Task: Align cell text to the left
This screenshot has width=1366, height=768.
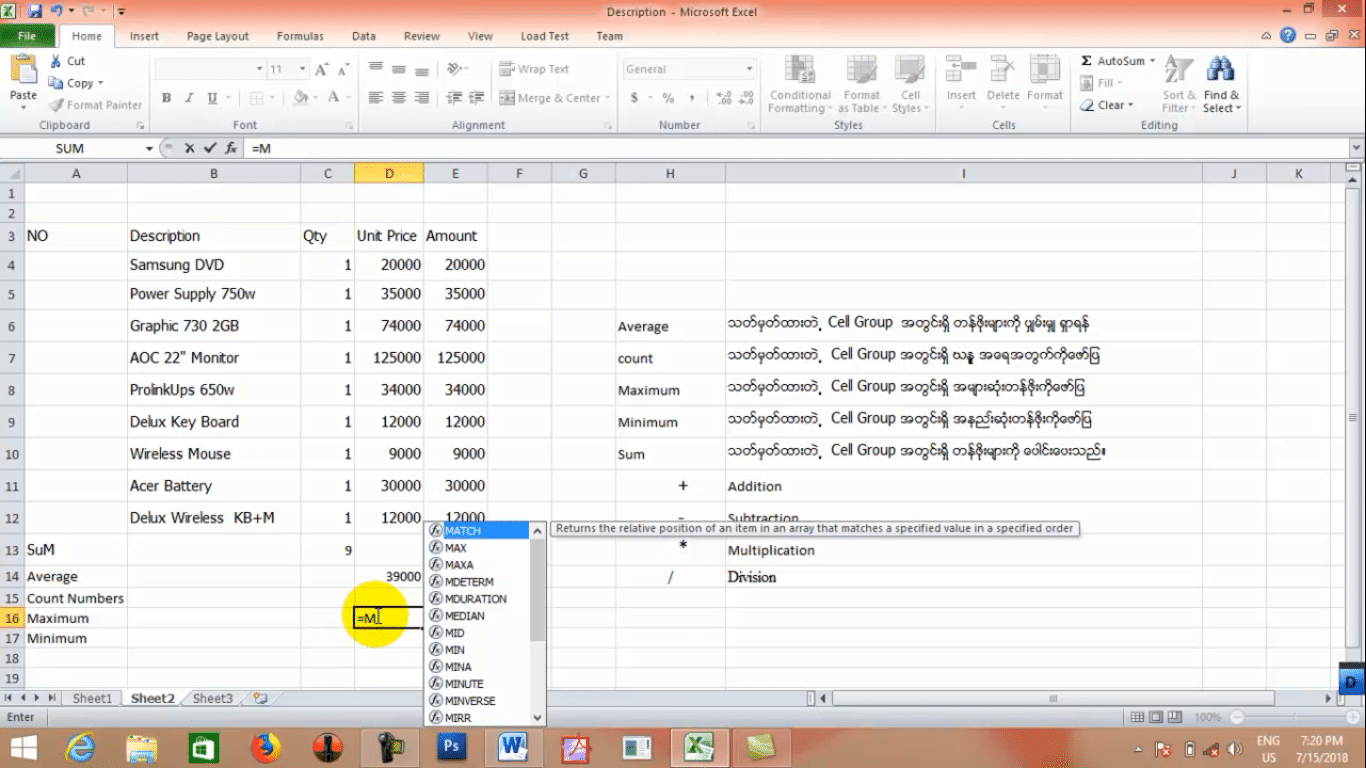Action: tap(376, 98)
